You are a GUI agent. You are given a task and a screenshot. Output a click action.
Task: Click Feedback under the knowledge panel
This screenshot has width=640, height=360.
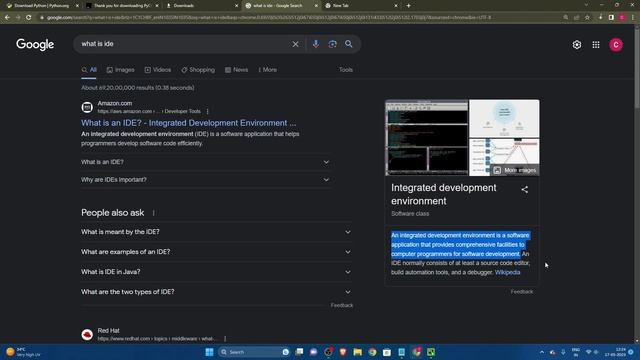[x=522, y=291]
